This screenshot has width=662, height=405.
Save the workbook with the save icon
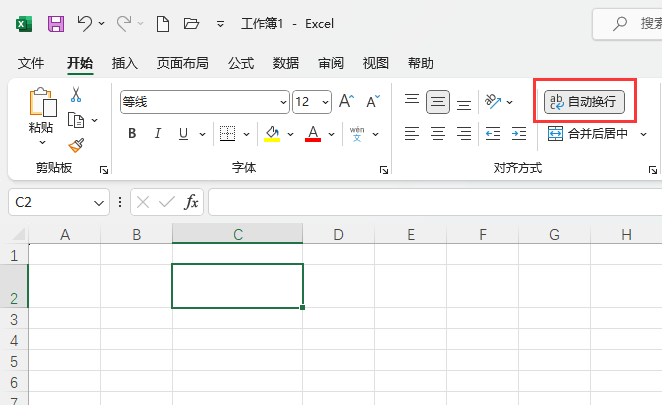[x=56, y=24]
